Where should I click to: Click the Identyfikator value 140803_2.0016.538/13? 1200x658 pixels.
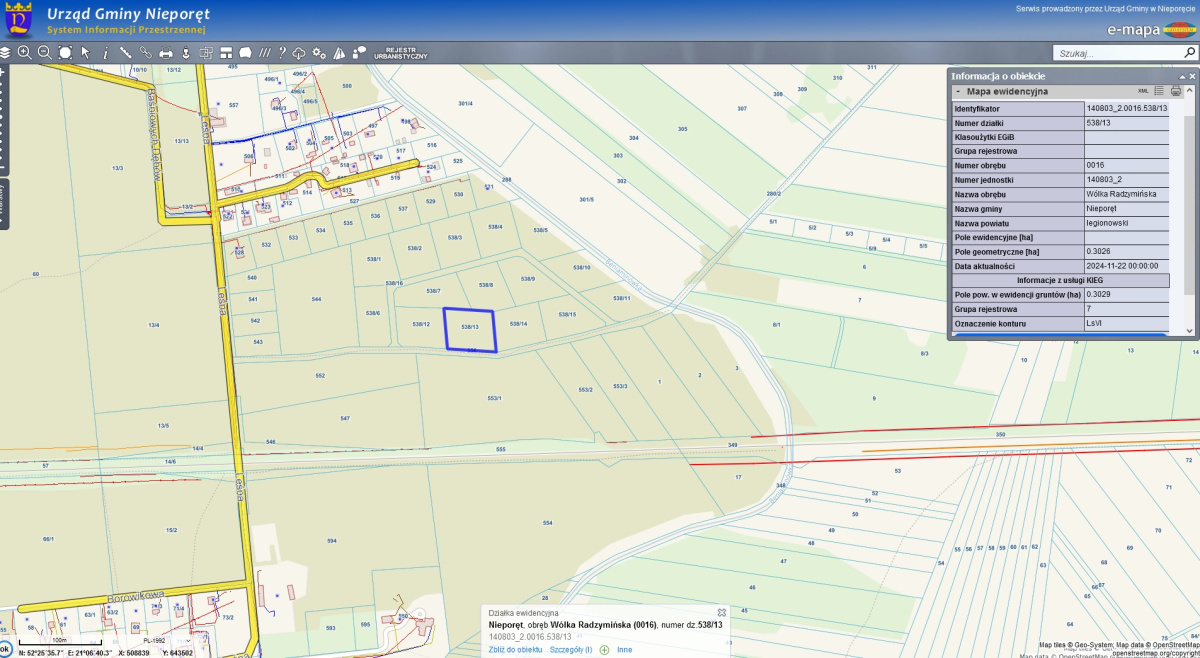coord(1126,108)
